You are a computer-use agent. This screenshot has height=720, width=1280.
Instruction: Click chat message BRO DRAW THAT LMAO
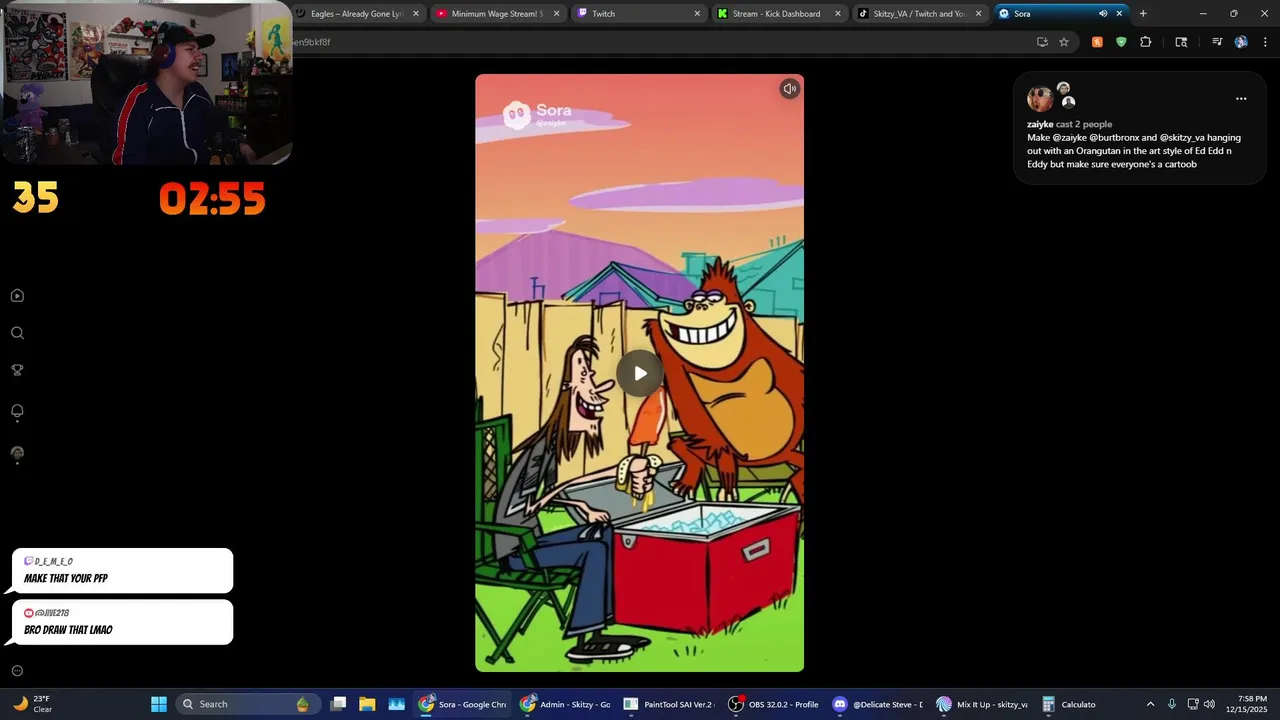click(x=122, y=622)
